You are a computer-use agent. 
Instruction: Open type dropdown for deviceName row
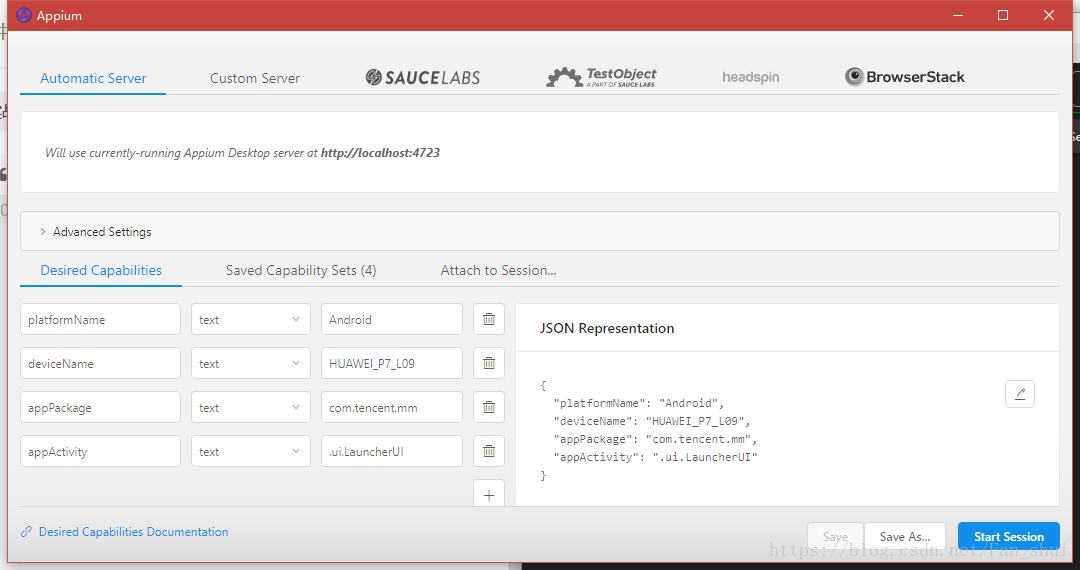[251, 363]
